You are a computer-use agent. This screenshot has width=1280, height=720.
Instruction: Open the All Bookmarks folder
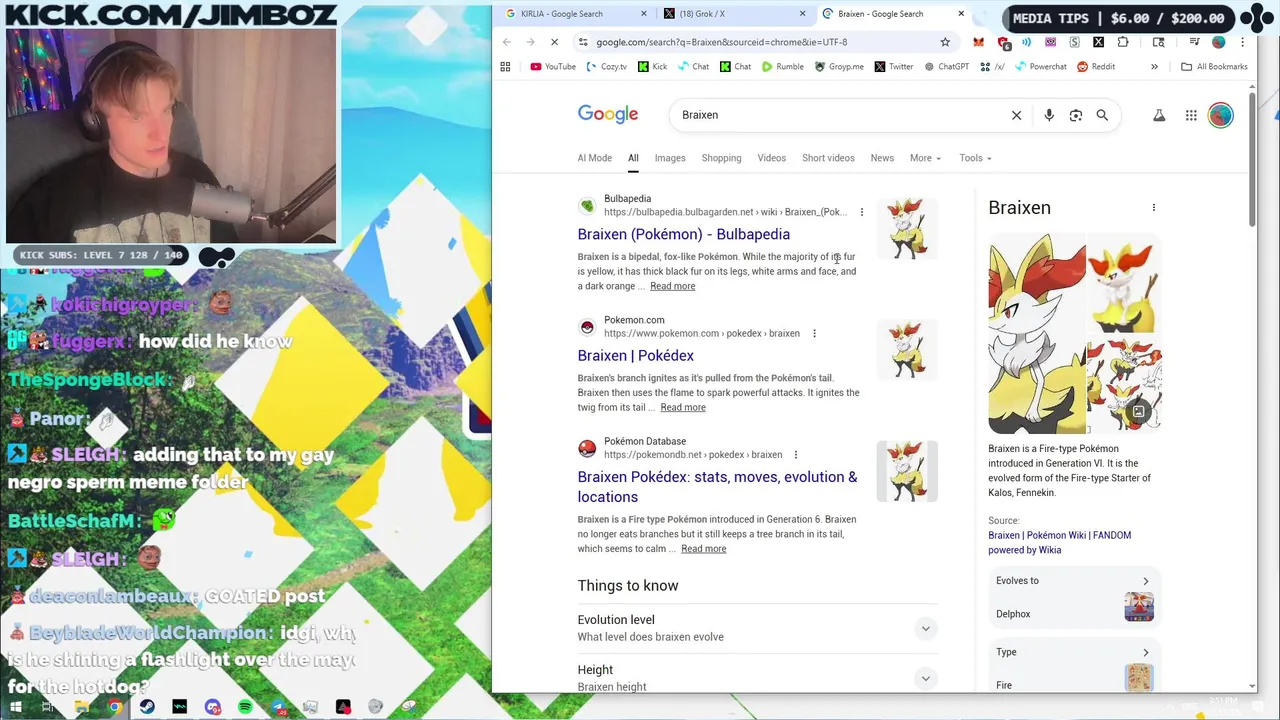1214,67
